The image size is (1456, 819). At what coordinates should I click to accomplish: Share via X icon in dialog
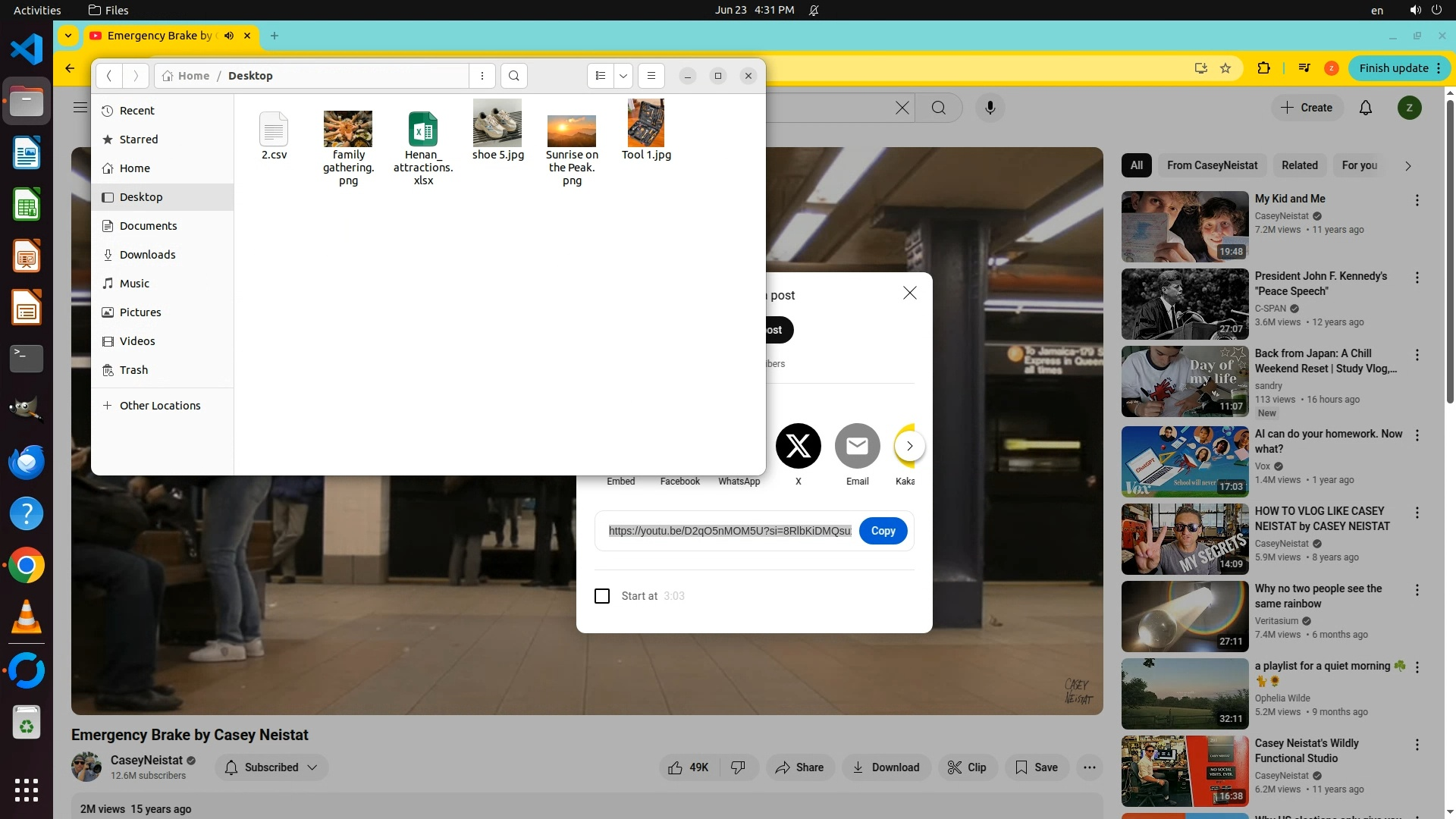coord(798,446)
